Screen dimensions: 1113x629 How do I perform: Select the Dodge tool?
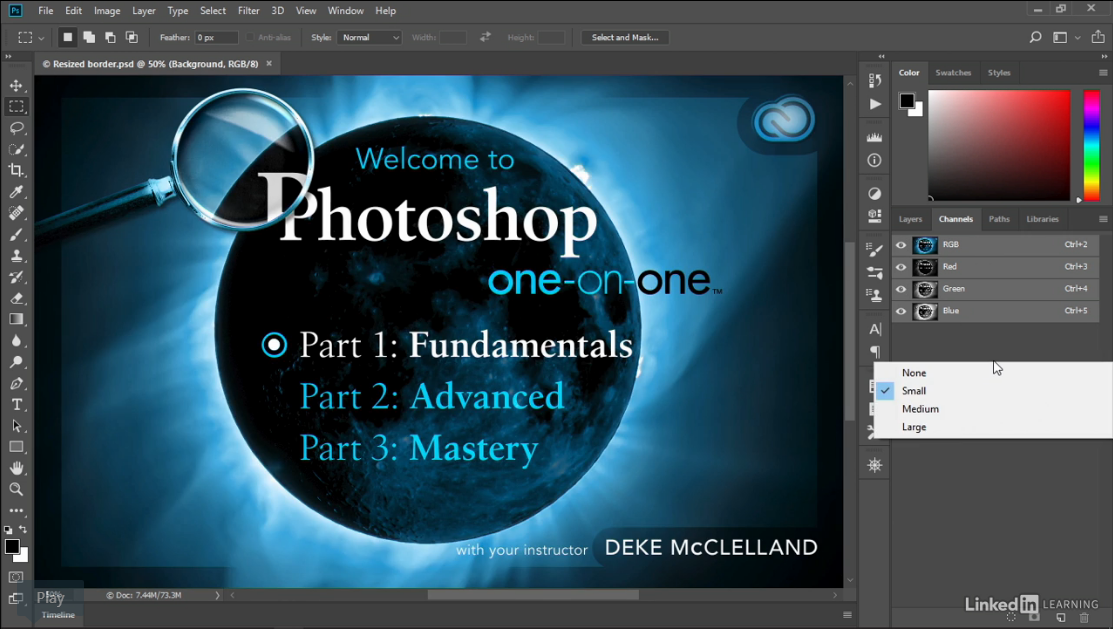(16, 362)
